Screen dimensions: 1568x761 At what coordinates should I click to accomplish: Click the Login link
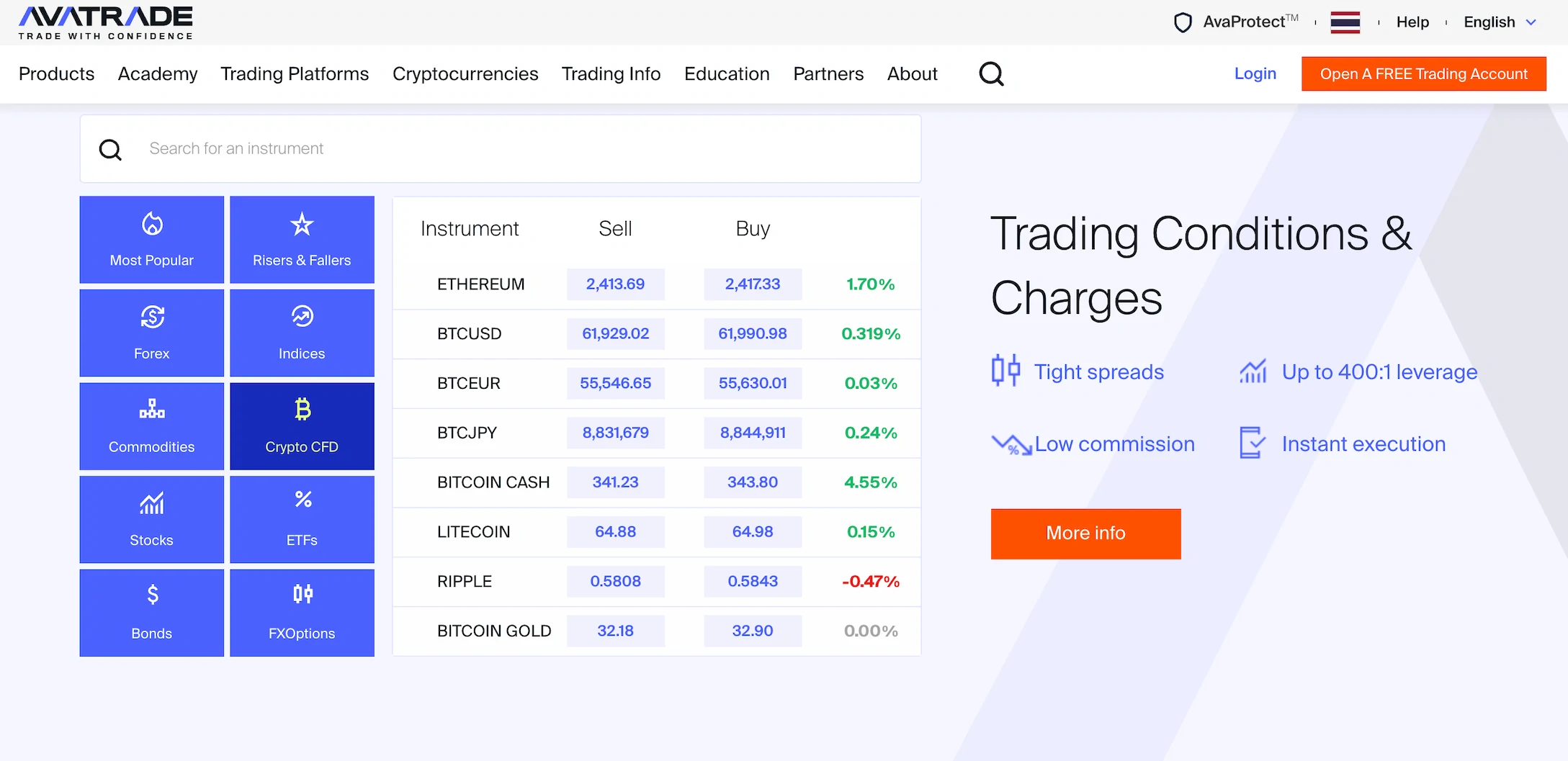[1255, 73]
